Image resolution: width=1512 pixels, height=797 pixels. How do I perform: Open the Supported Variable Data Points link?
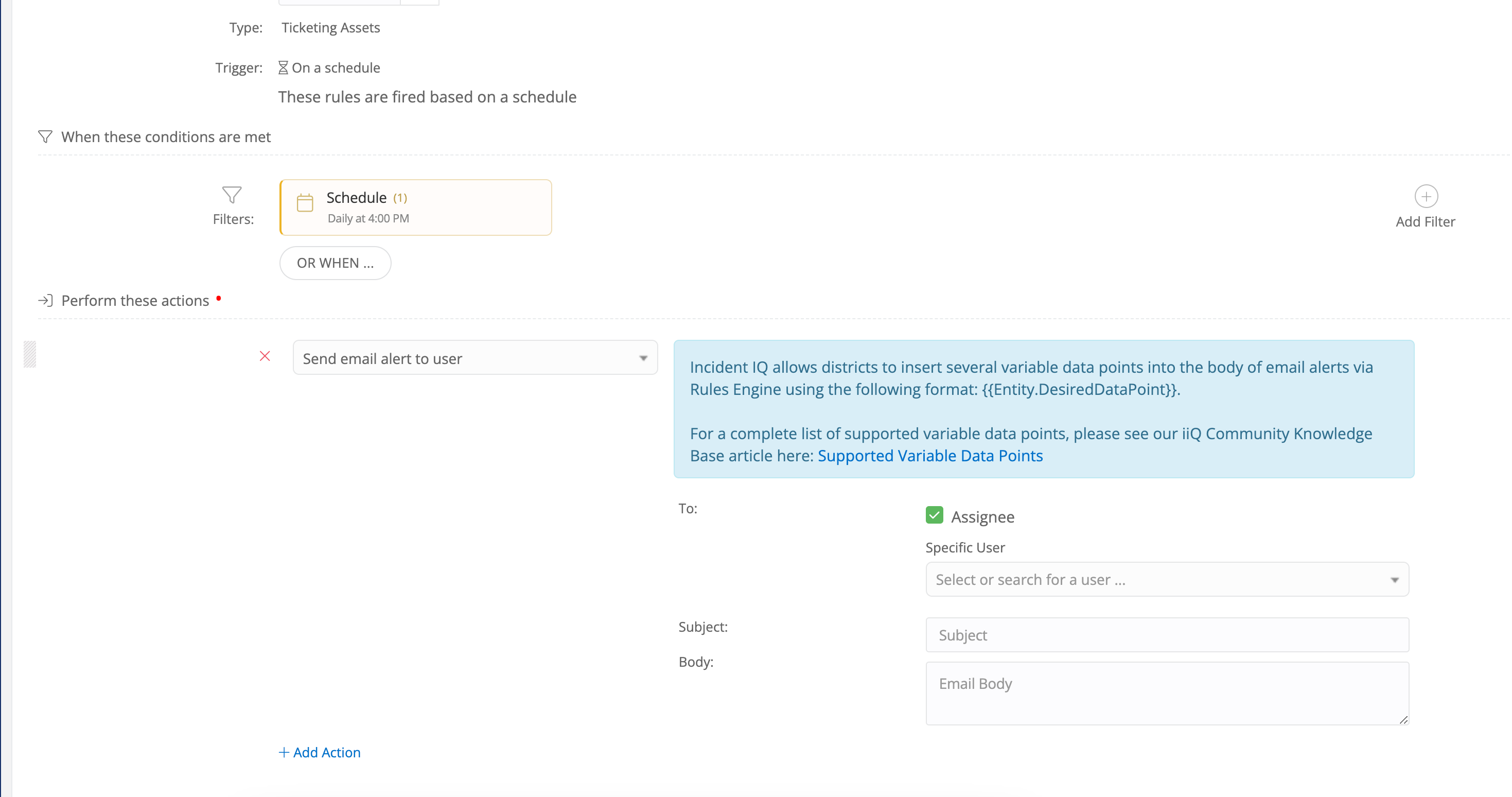pyautogui.click(x=930, y=456)
